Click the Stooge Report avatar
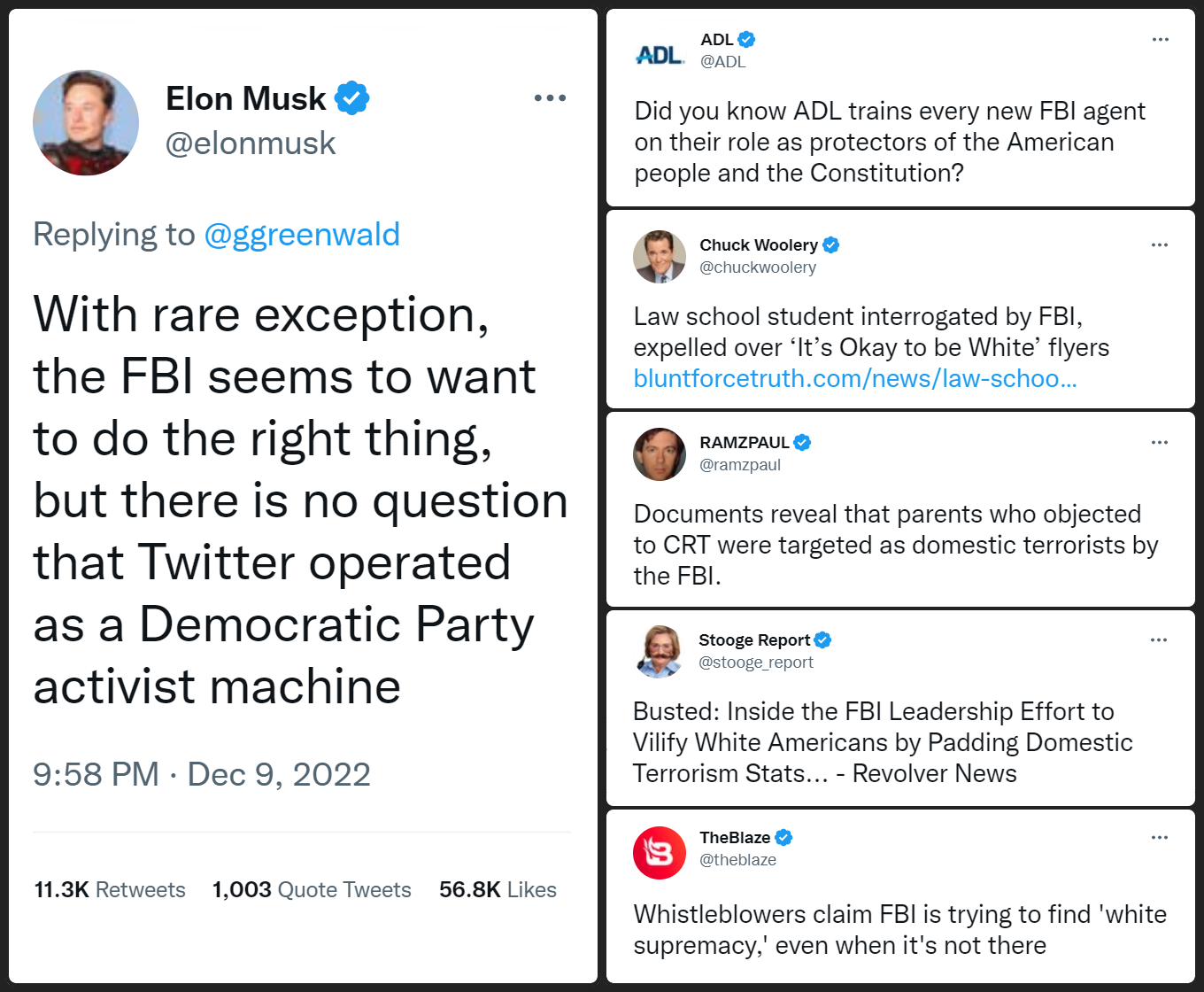Viewport: 1204px width, 992px height. (660, 651)
